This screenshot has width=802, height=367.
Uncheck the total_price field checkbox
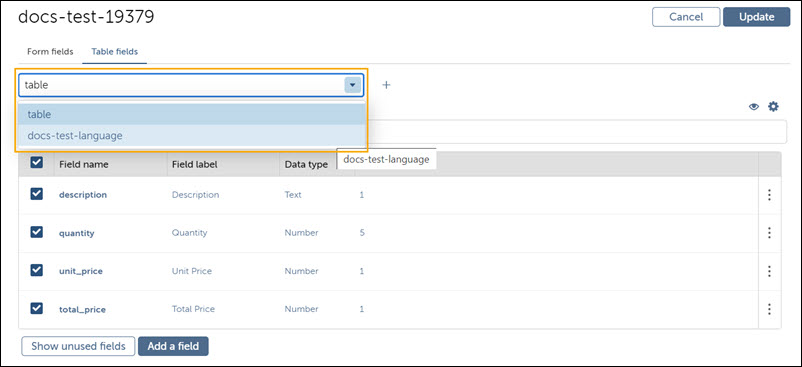coord(37,308)
